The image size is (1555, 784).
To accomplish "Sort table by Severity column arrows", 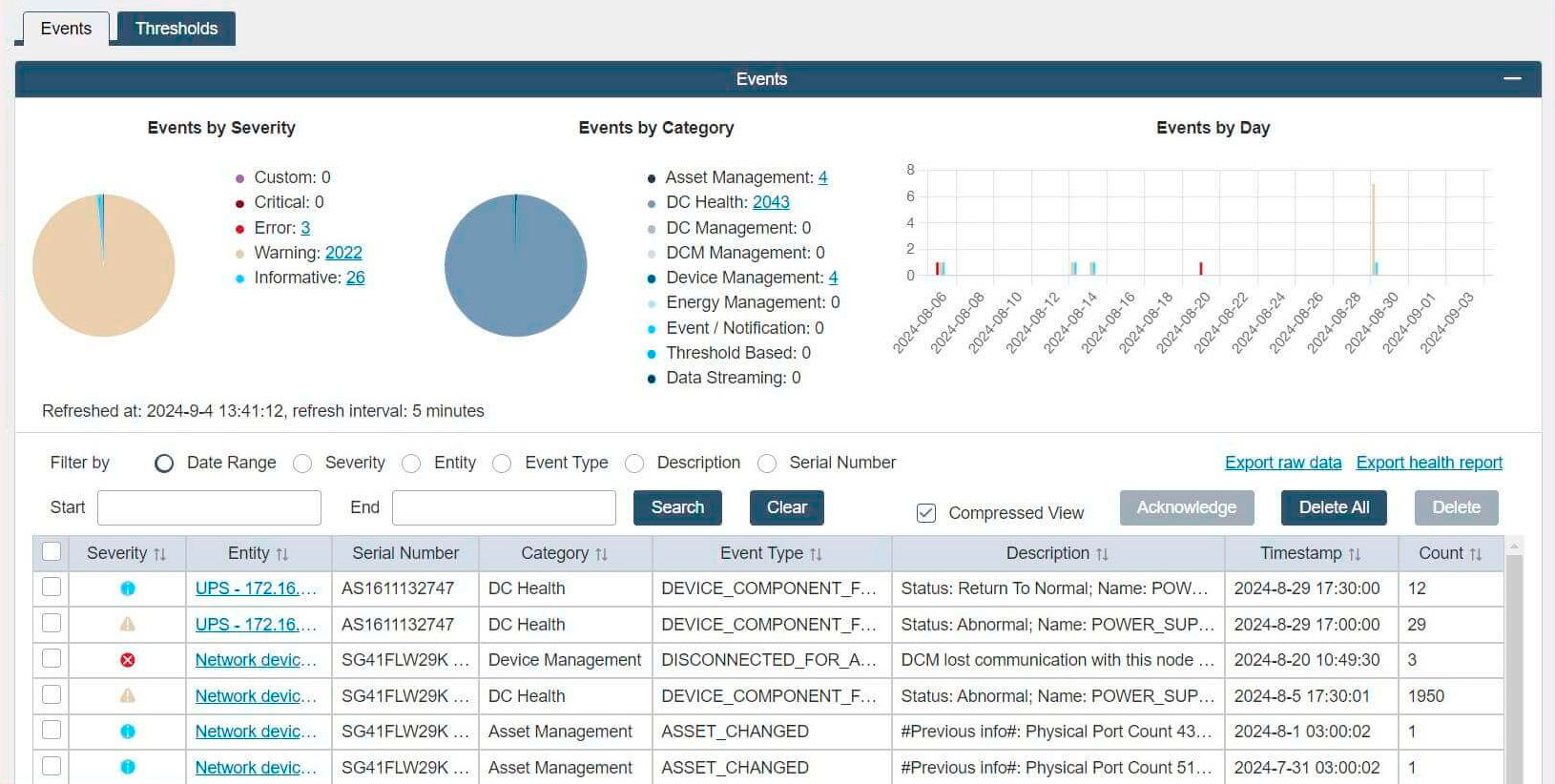I will pos(159,554).
